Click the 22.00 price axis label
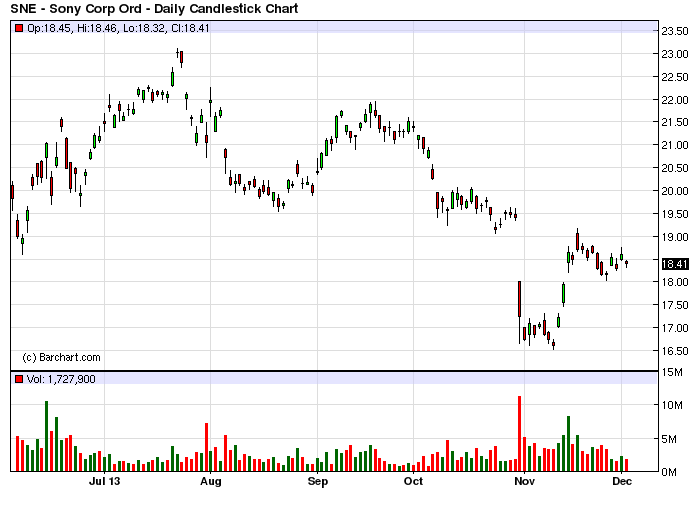700x512 pixels. (x=675, y=100)
